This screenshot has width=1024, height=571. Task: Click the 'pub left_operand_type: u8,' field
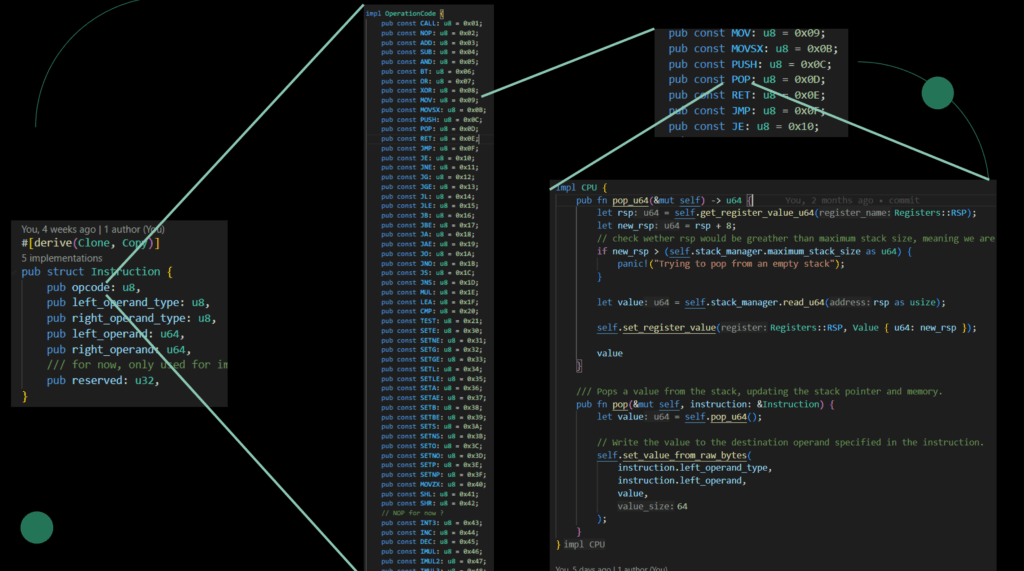(x=128, y=302)
